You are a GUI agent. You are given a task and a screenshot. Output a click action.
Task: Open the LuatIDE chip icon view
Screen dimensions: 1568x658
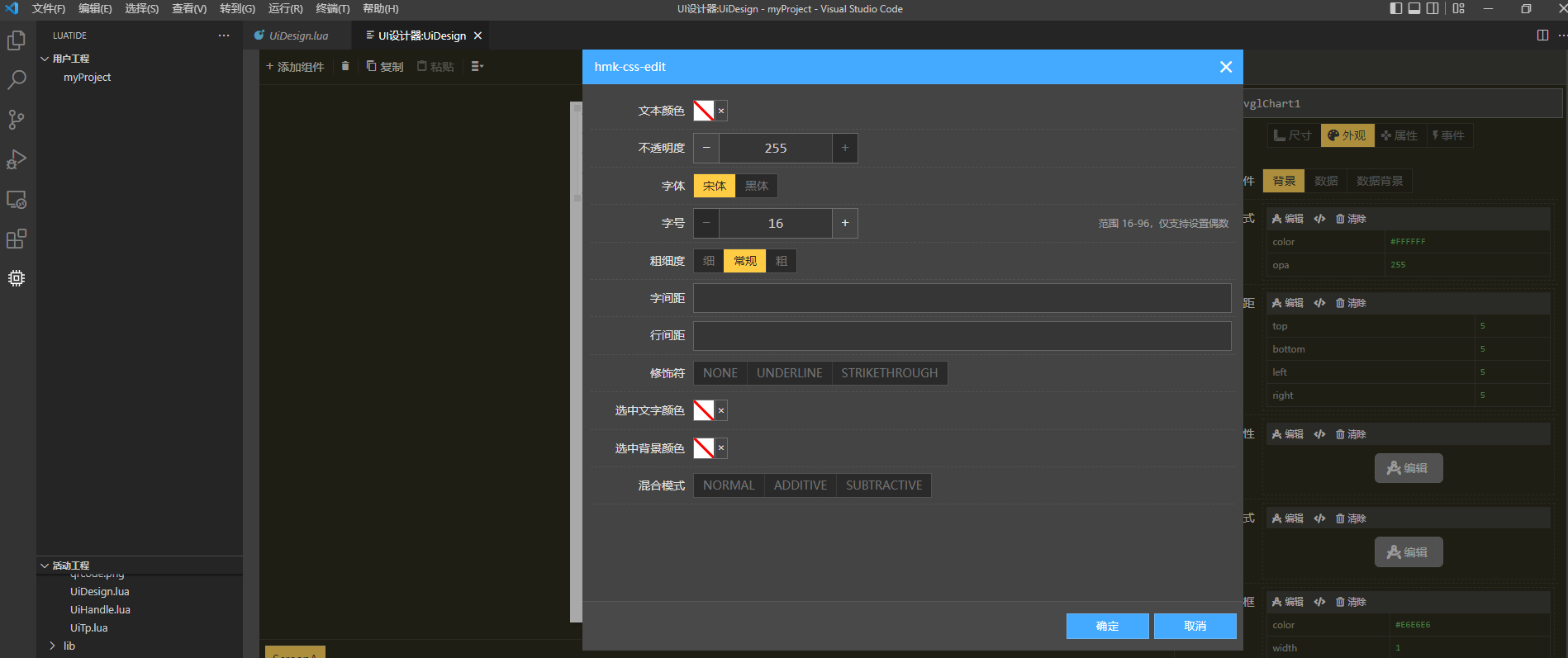point(17,278)
